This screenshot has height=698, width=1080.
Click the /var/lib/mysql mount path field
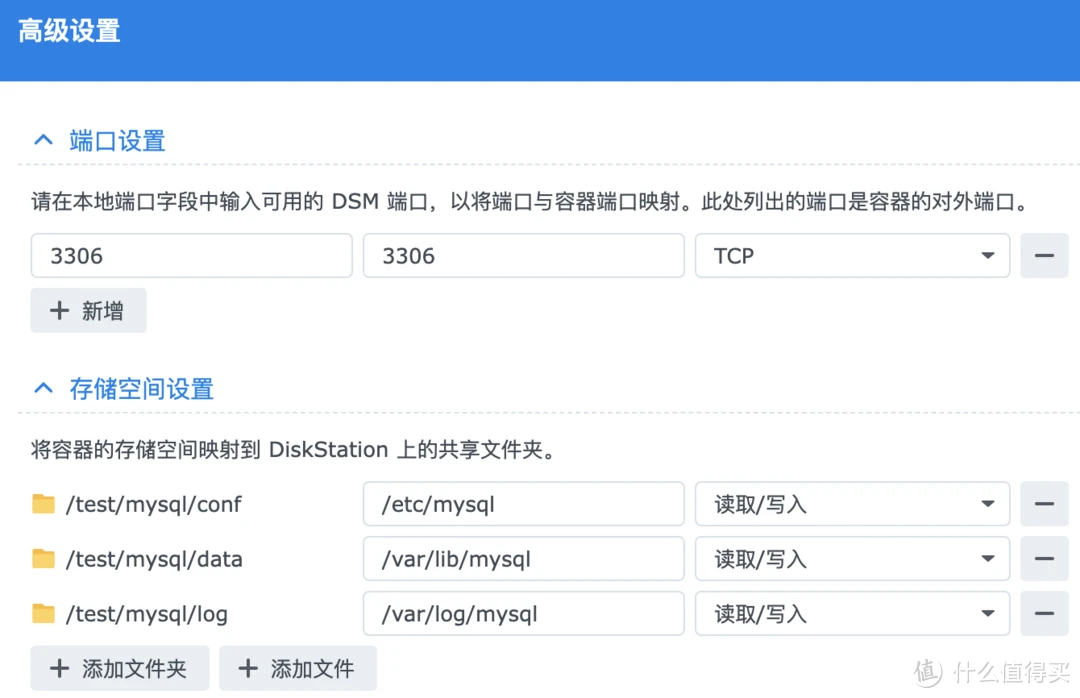(523, 559)
